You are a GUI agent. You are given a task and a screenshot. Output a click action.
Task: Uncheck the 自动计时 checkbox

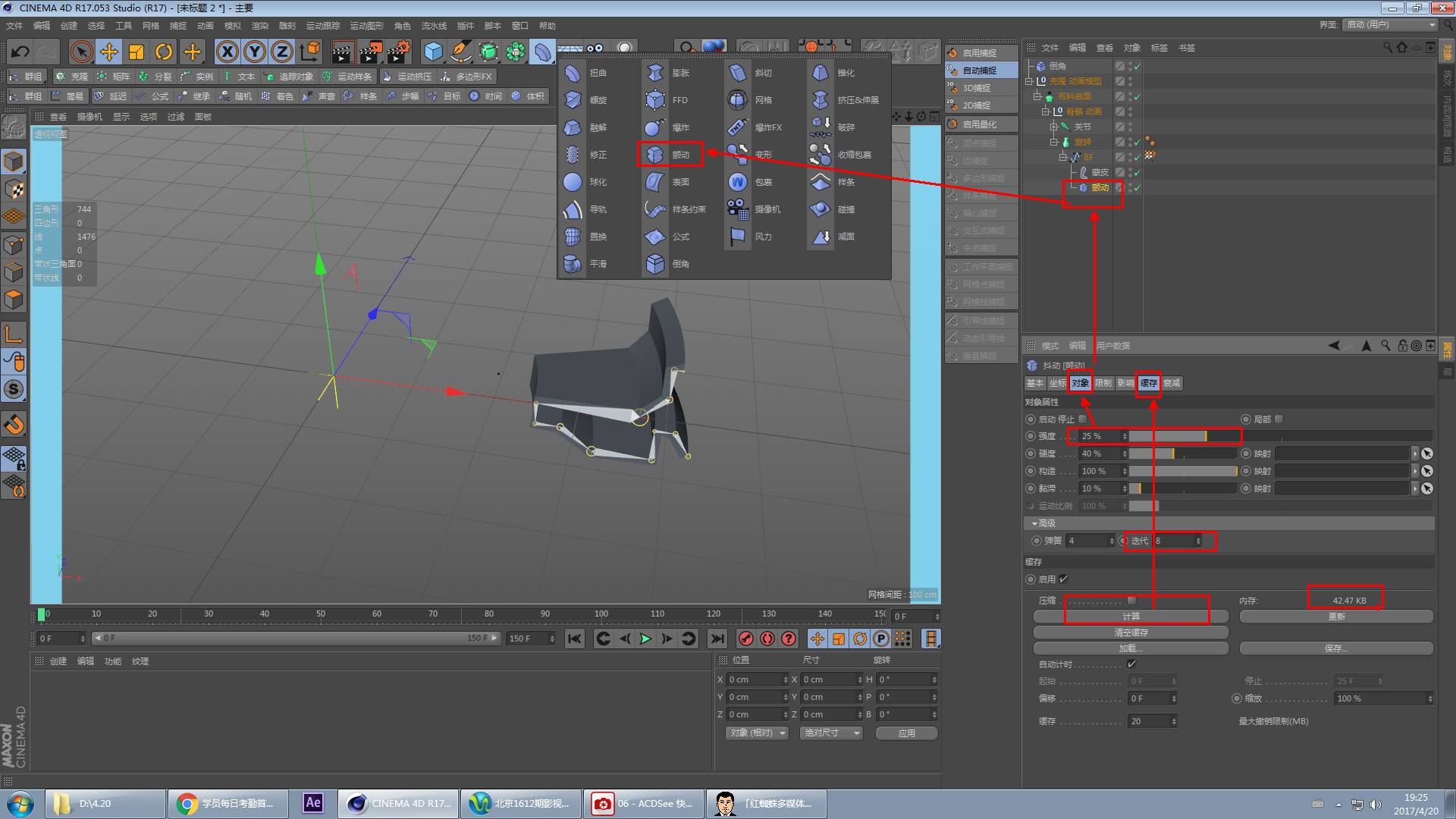[x=1131, y=664]
